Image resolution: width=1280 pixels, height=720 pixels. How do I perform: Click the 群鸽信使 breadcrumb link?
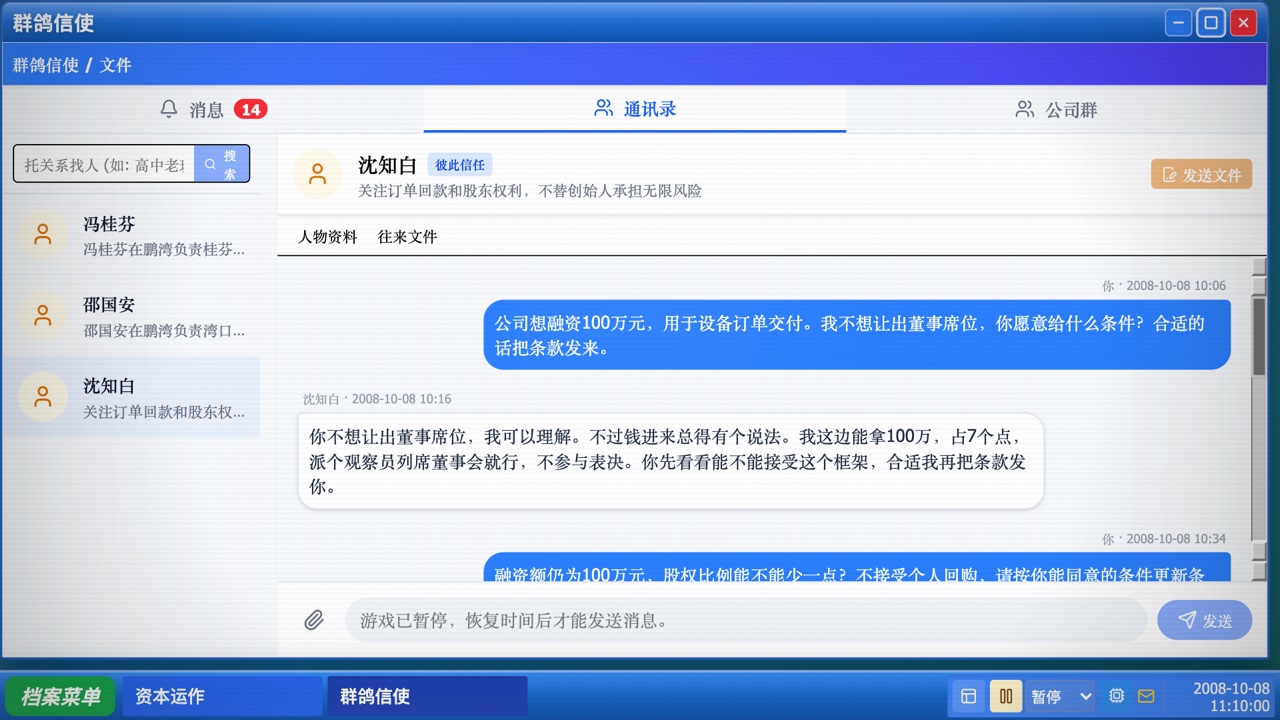pyautogui.click(x=46, y=65)
